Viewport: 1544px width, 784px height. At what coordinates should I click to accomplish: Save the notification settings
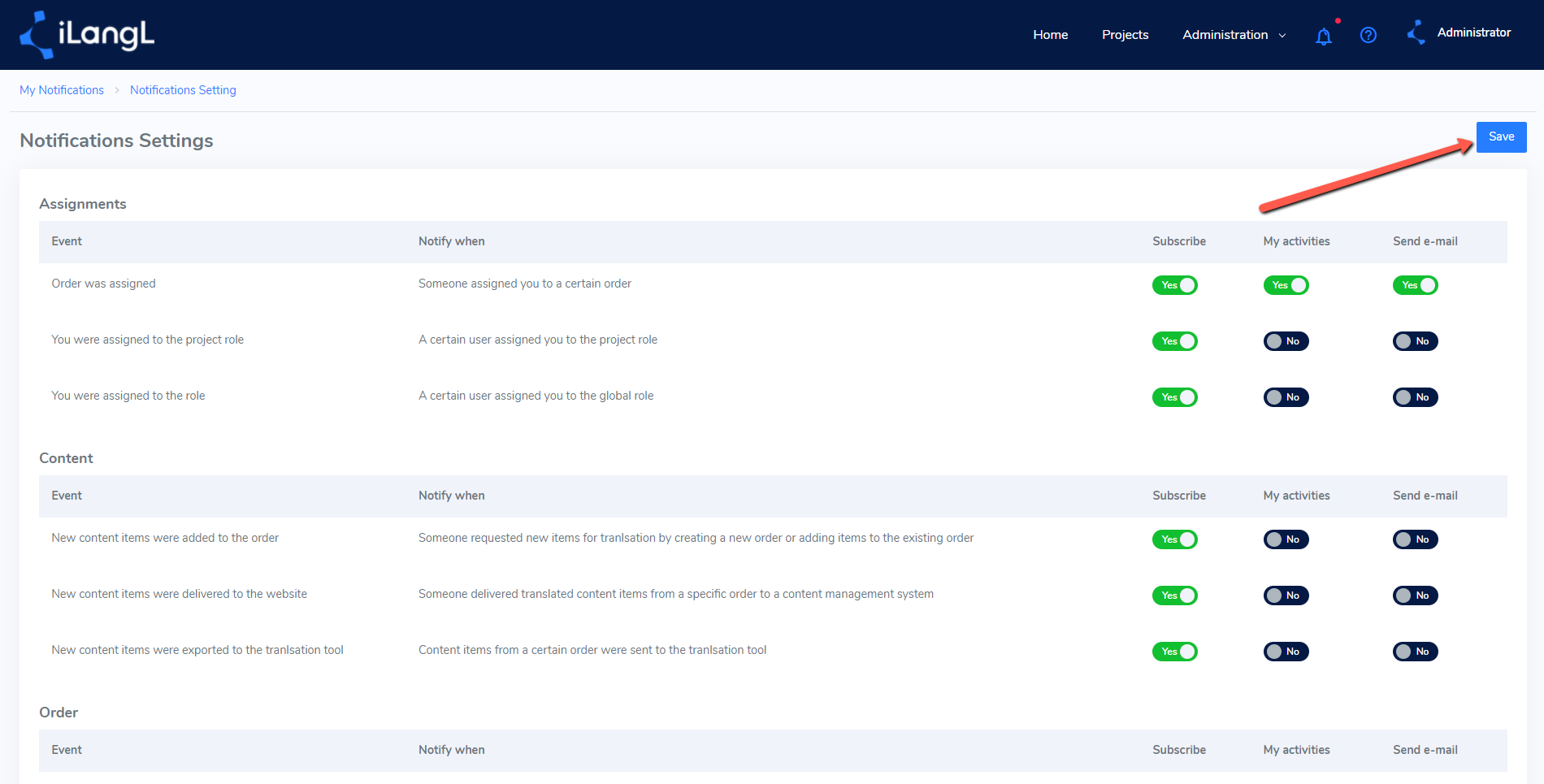point(1501,136)
